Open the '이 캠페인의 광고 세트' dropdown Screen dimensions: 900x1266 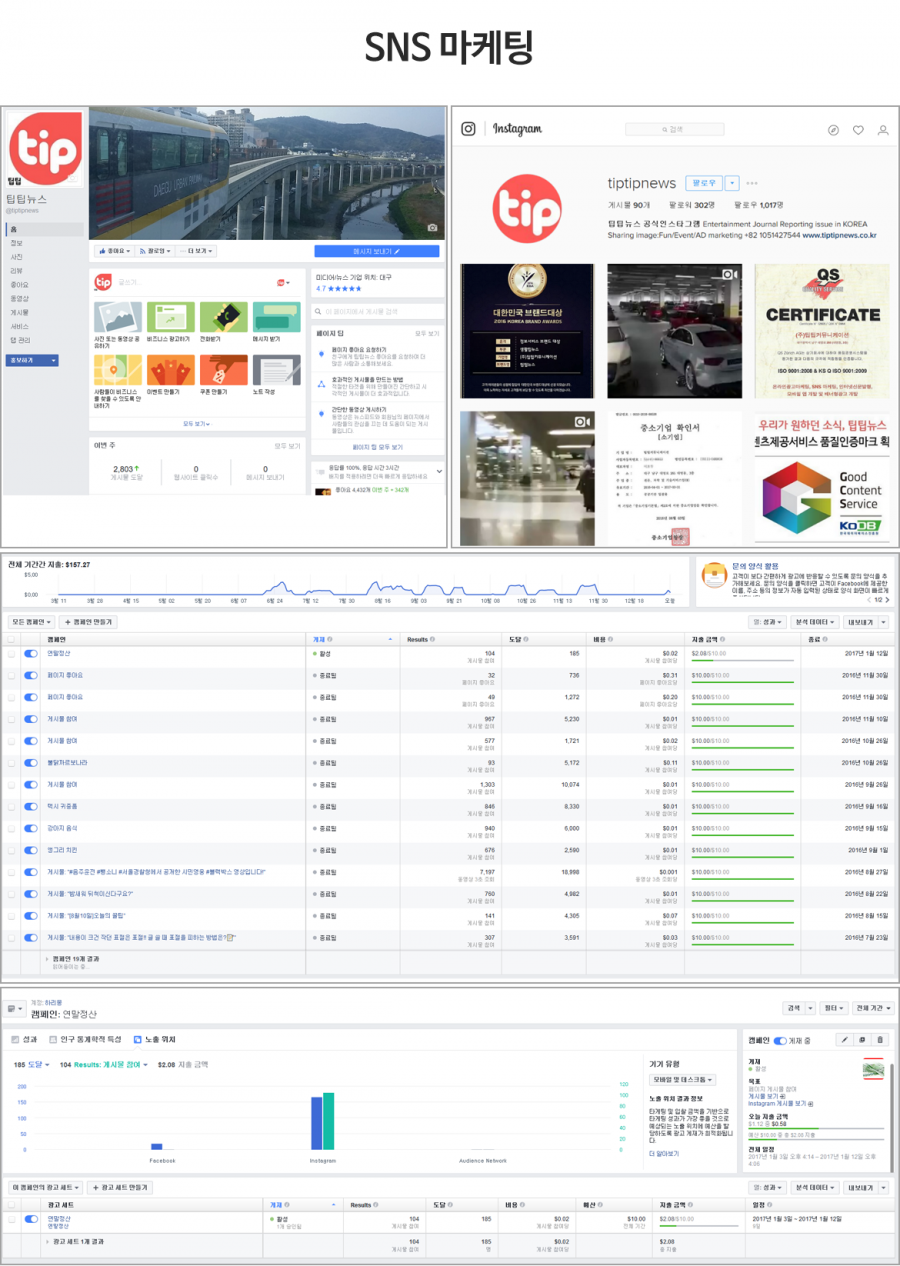[46, 1187]
